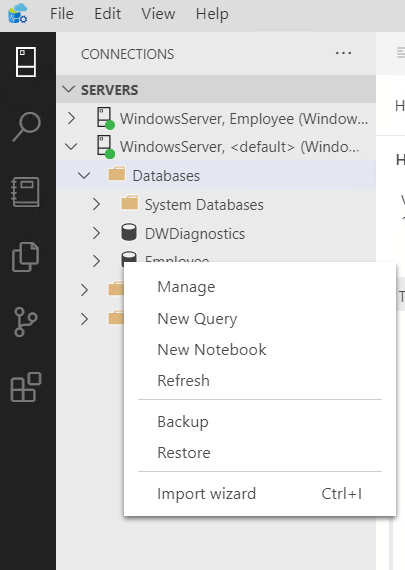Image resolution: width=405 pixels, height=570 pixels.
Task: Choose Refresh from the context menu
Action: [x=260, y=381]
